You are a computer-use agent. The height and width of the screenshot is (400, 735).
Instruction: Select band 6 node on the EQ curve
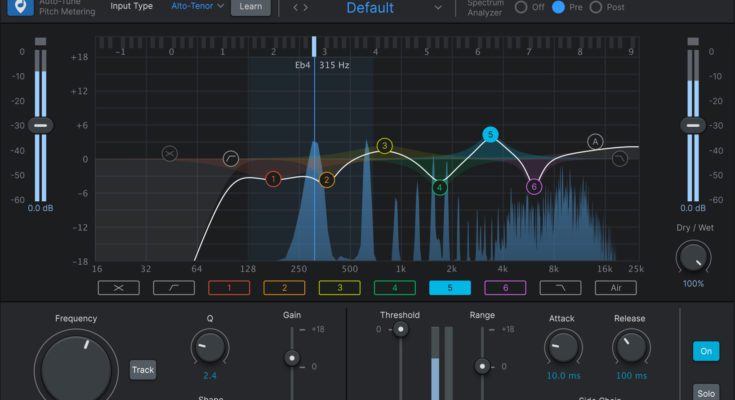(534, 187)
